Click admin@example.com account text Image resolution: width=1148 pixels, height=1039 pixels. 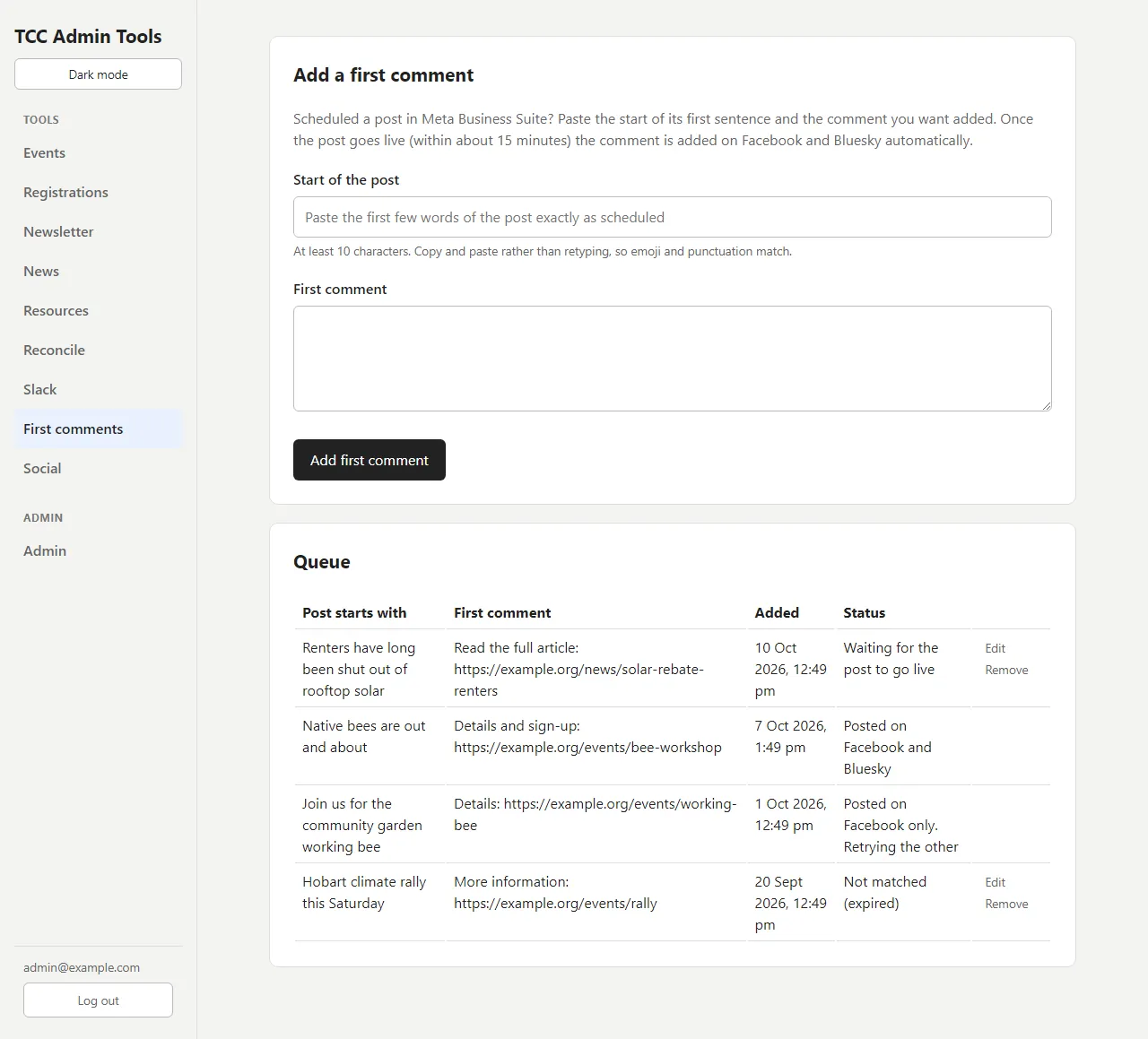(82, 968)
